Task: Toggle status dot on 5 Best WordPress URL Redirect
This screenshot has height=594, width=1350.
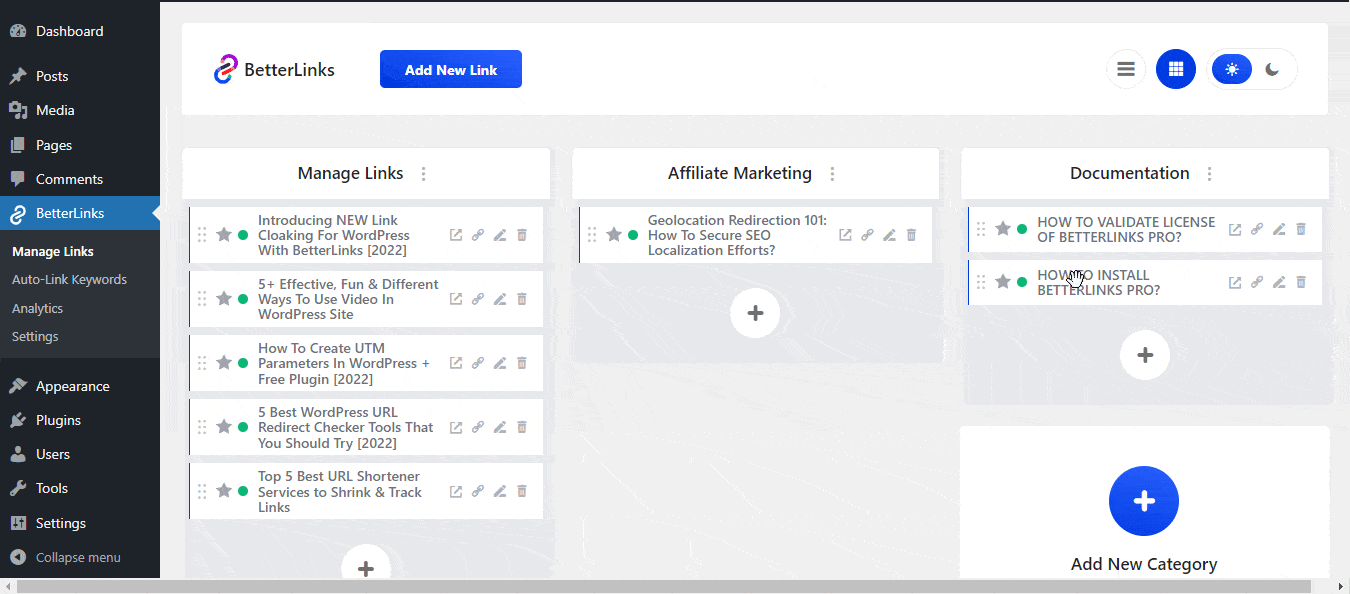Action: pos(241,426)
